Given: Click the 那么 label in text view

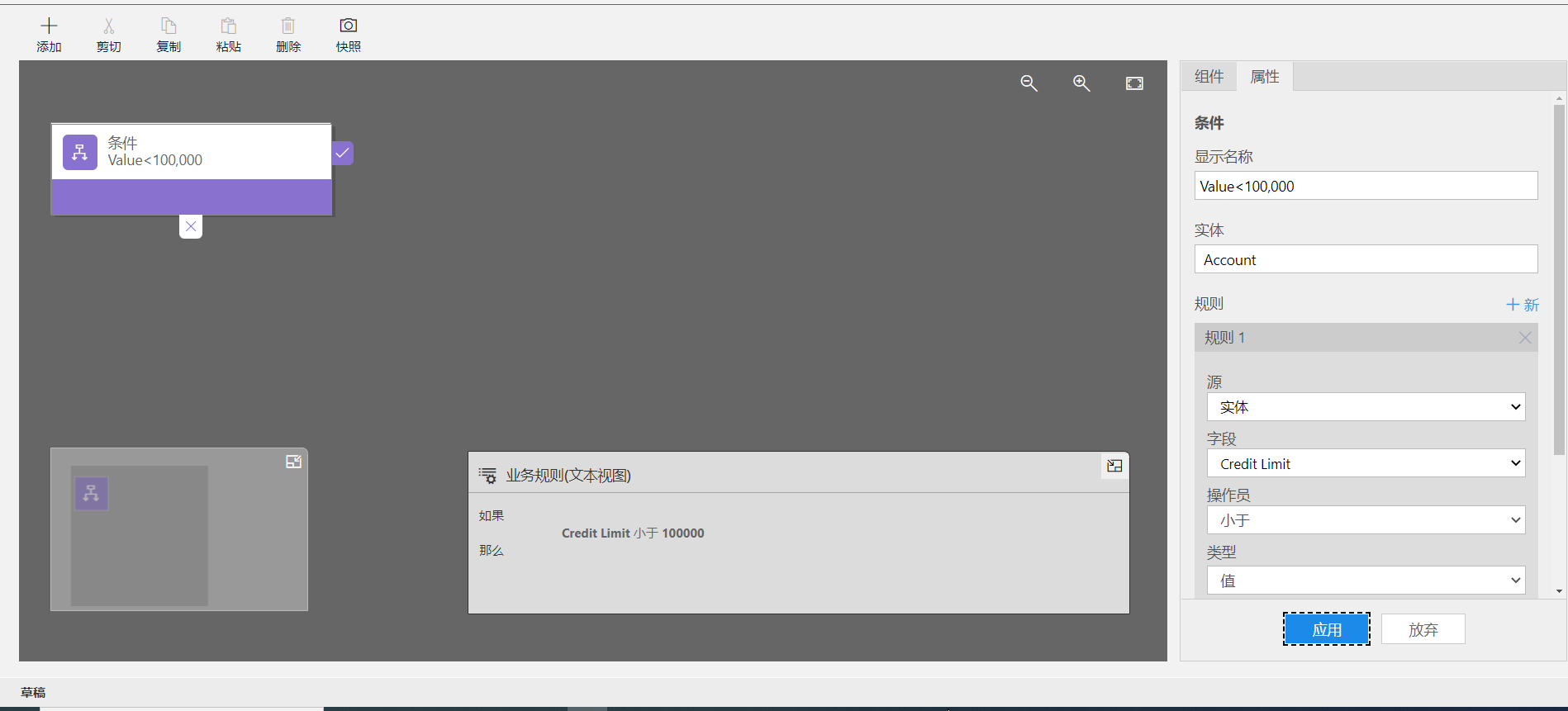Looking at the screenshot, I should pos(492,550).
